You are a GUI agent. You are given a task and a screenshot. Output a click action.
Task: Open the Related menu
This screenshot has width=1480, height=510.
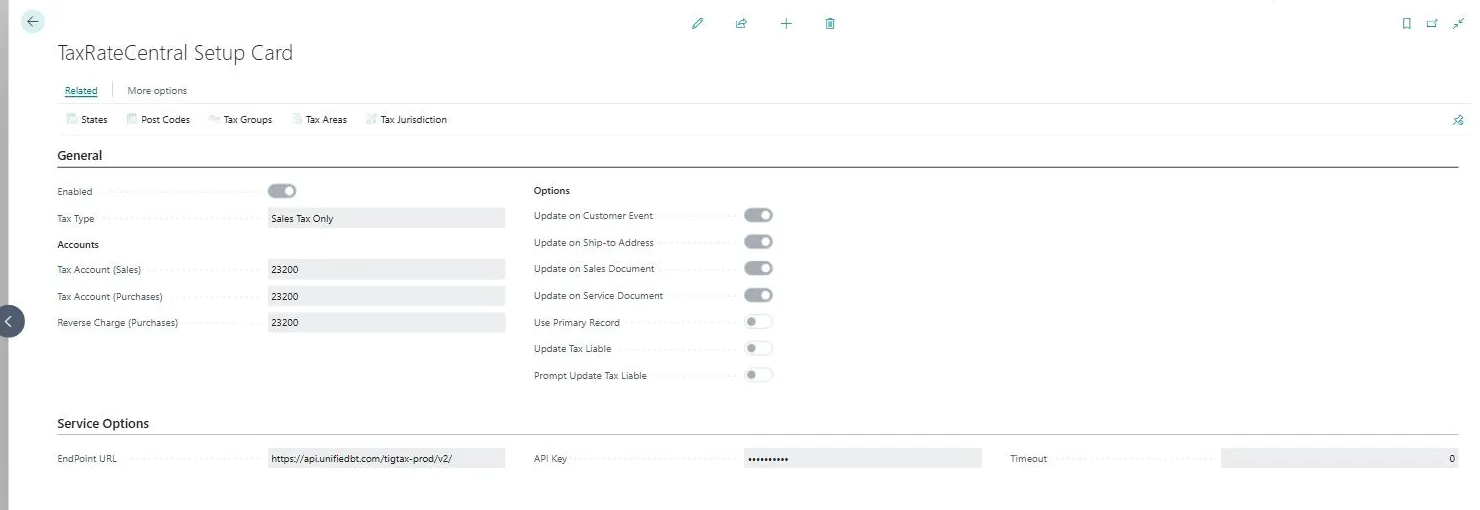click(x=81, y=91)
